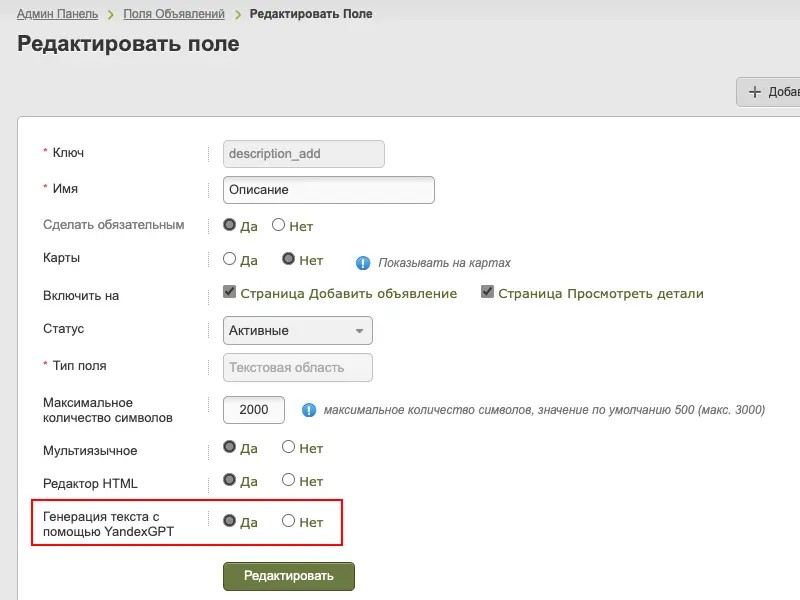Toggle Страница Просмотреть детали checkbox
The width and height of the screenshot is (800, 600).
coord(488,293)
